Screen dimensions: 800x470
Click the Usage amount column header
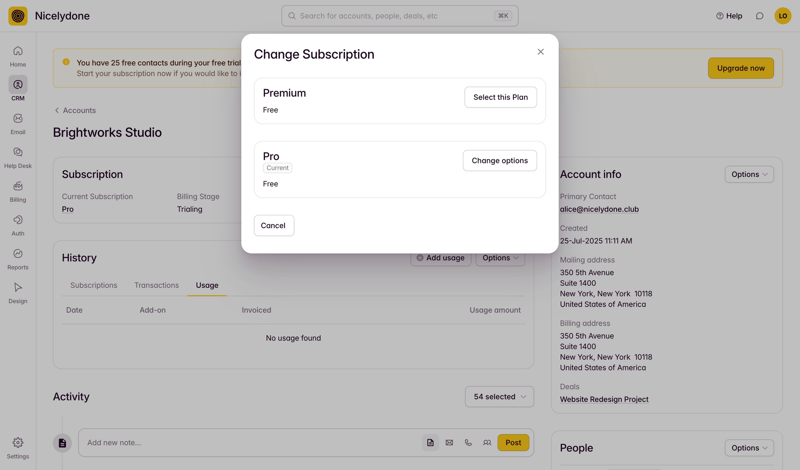[495, 310]
